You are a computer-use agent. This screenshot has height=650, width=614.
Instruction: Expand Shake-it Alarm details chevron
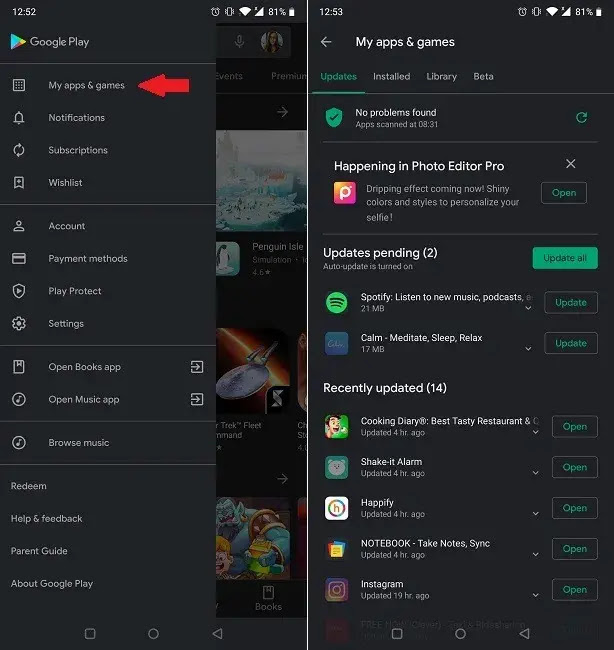(x=536, y=474)
